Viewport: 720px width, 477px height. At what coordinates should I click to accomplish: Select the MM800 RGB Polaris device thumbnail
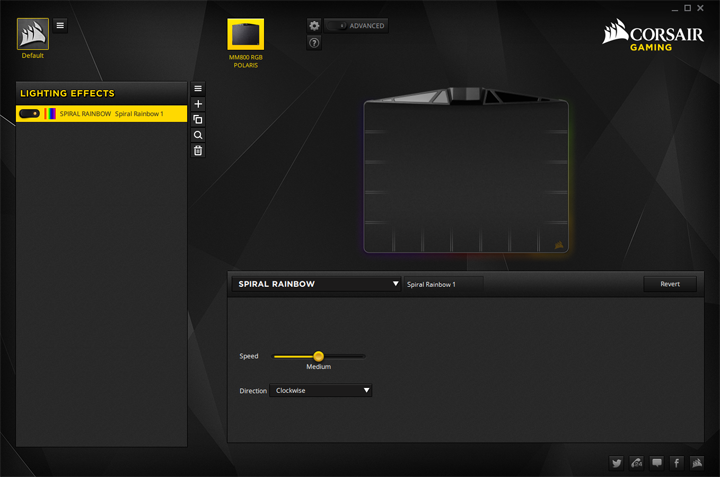point(246,35)
